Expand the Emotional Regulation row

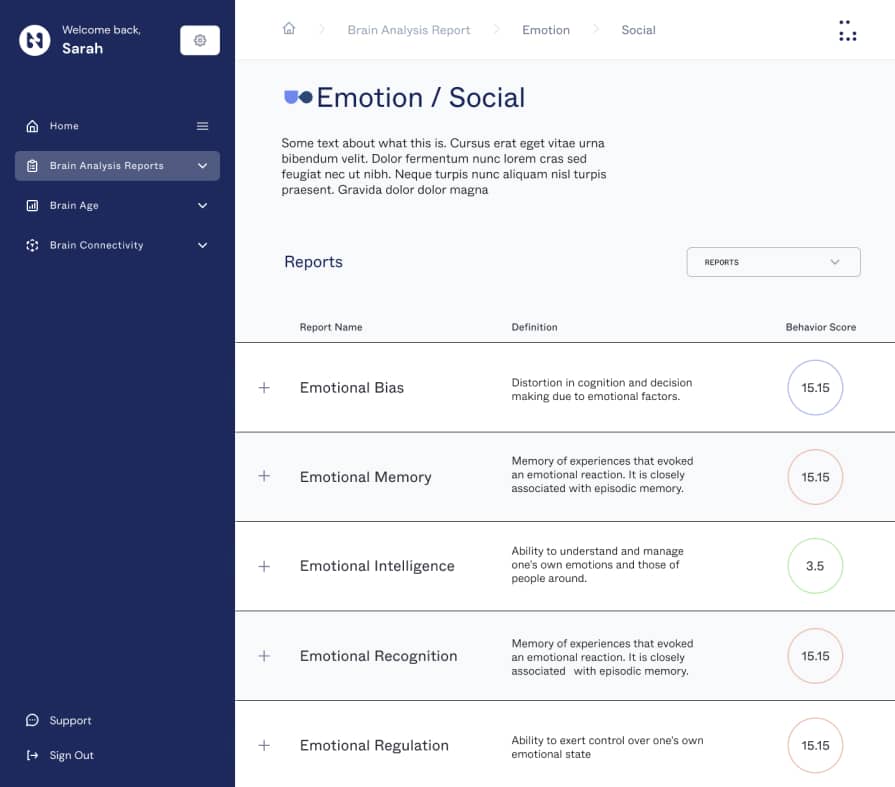pyautogui.click(x=264, y=745)
